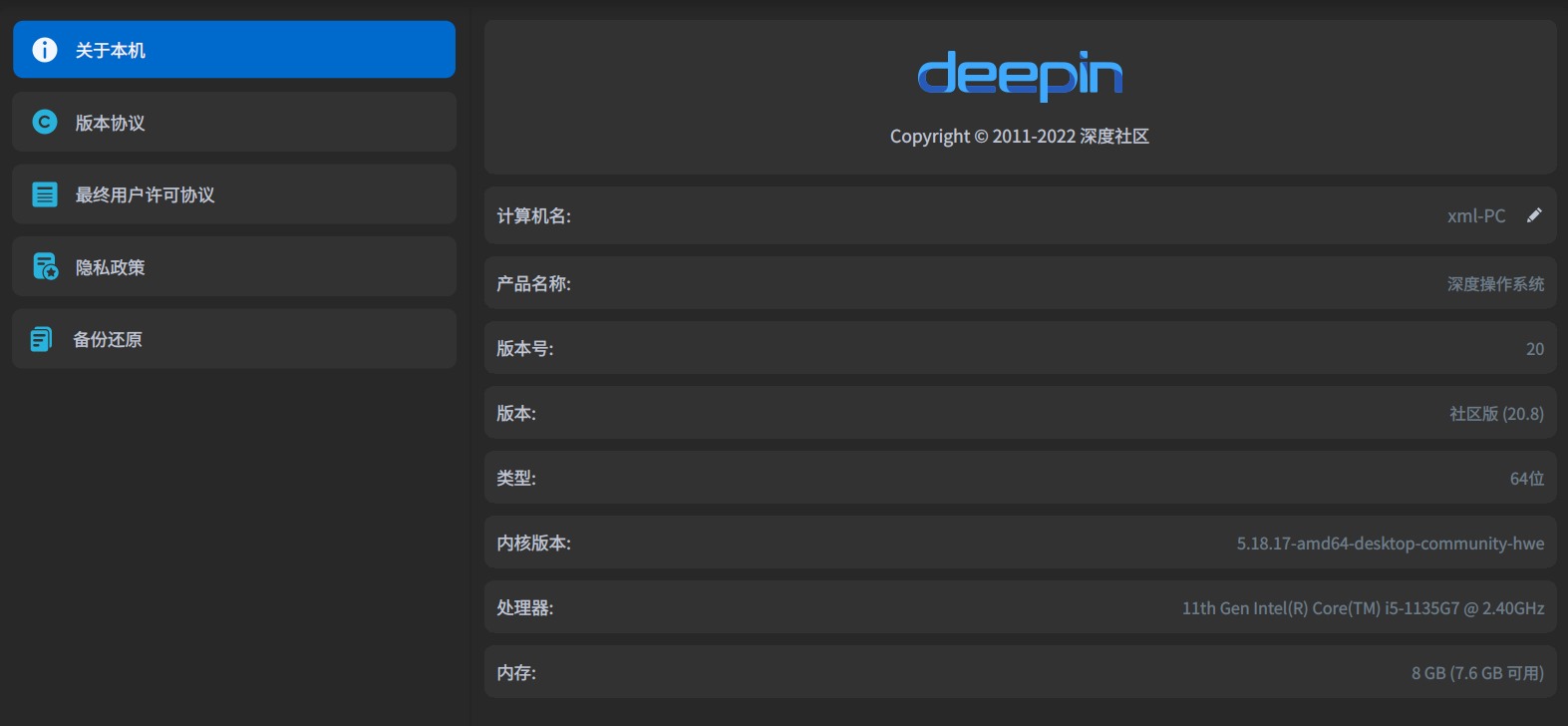The image size is (1568, 726).
Task: Click the privacy icon beside 隐私政策
Action: 45,266
